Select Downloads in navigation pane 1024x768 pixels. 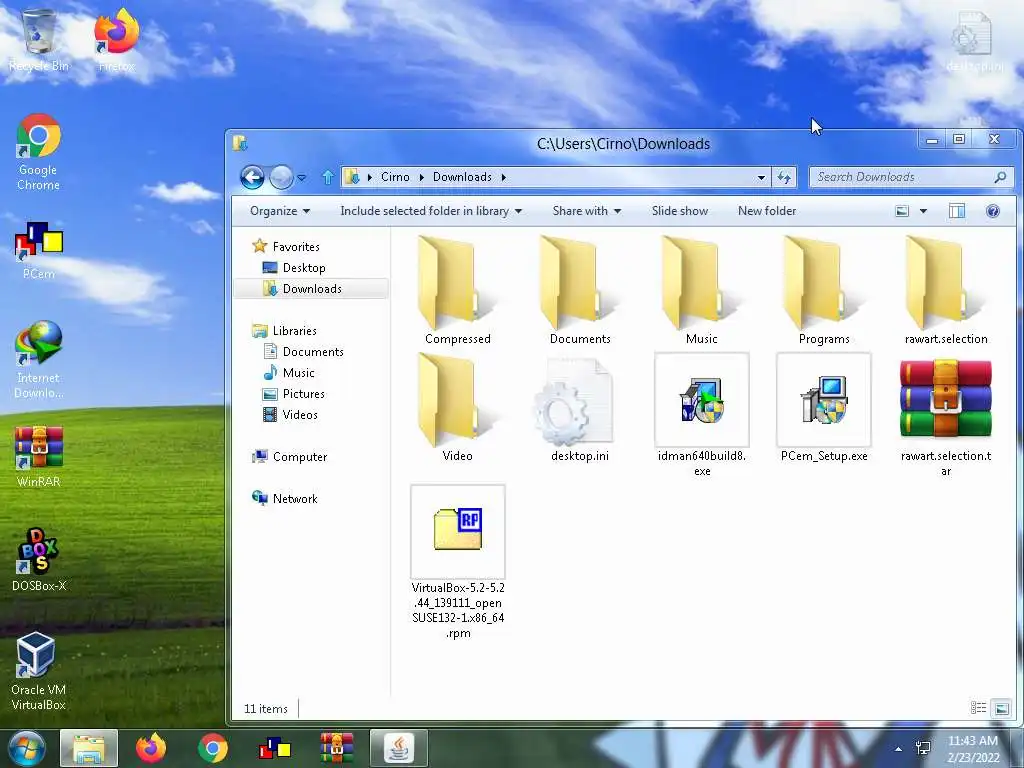[x=312, y=289]
